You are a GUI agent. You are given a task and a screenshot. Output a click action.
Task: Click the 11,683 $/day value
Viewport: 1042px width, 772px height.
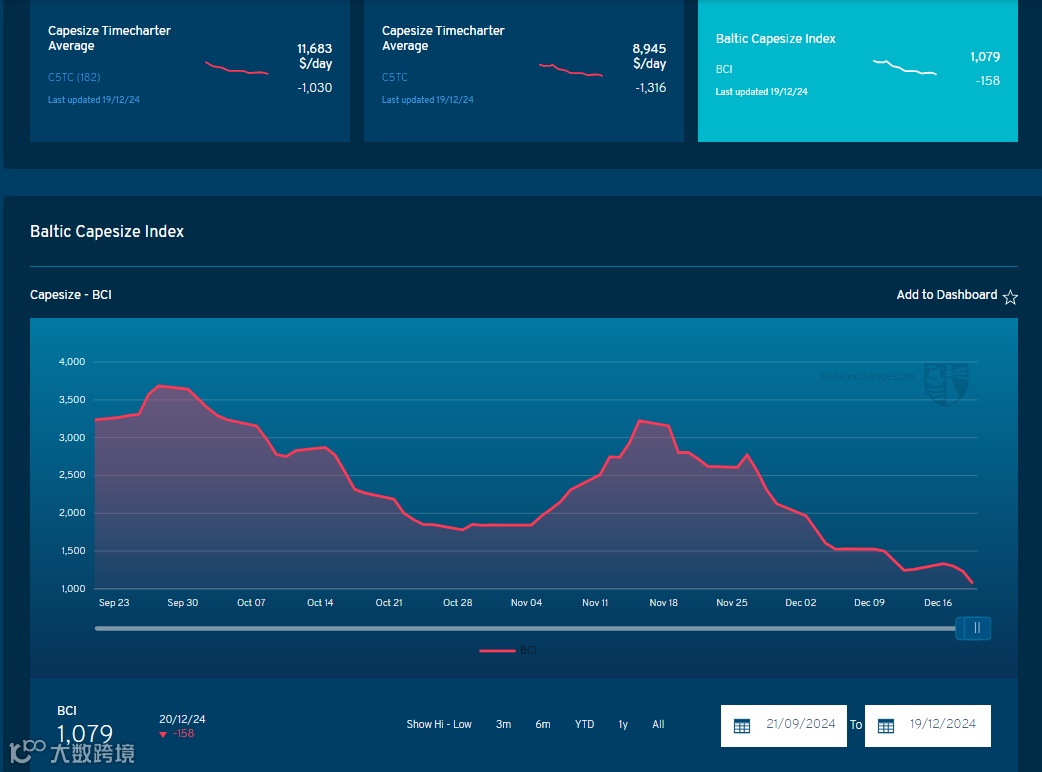[314, 56]
